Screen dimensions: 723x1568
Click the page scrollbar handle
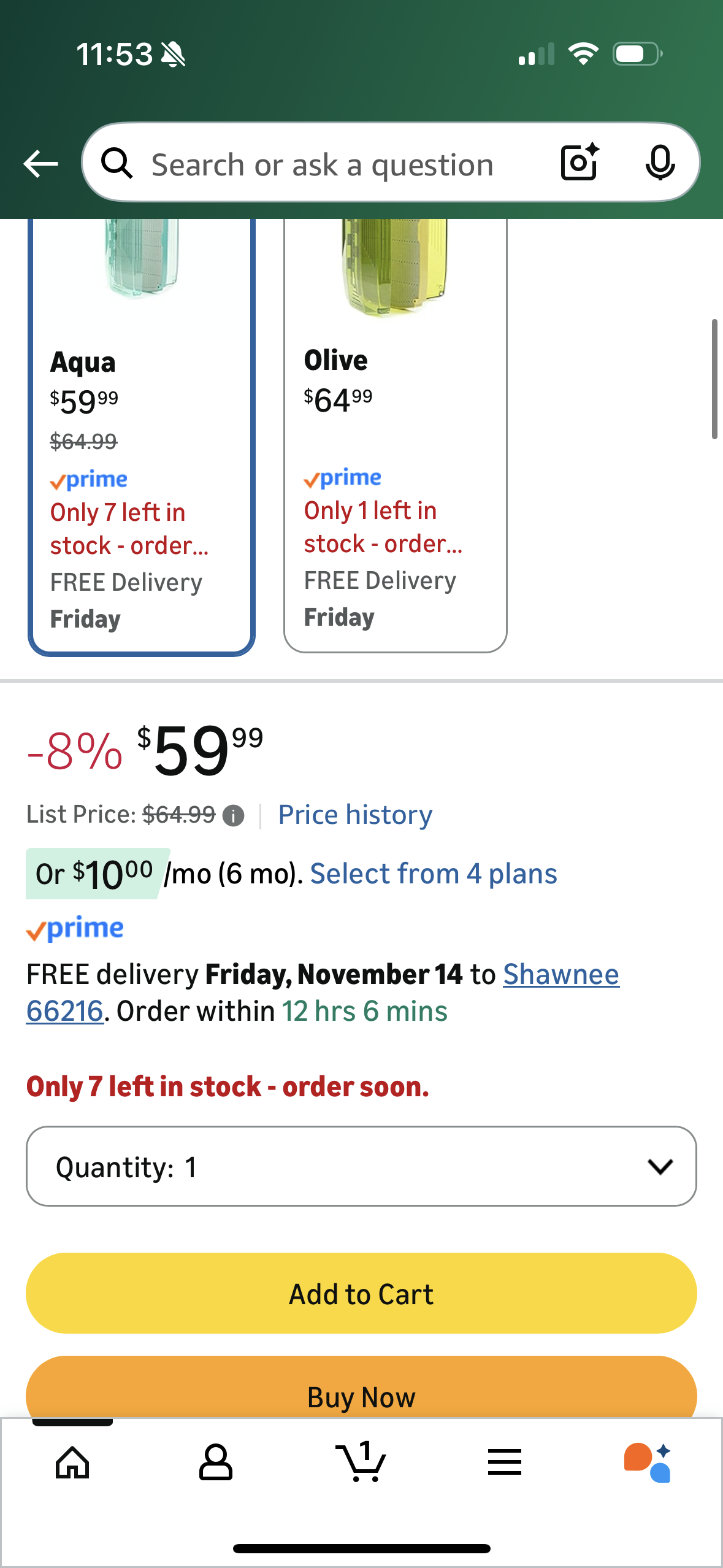coord(714,379)
